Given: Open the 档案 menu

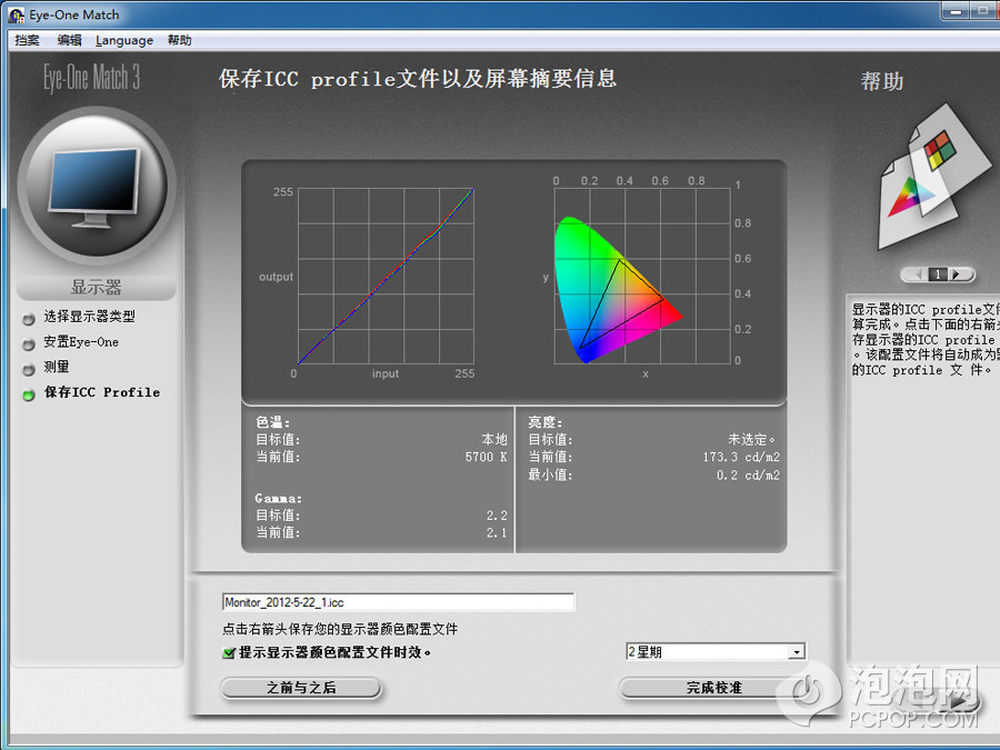Looking at the screenshot, I should 27,40.
